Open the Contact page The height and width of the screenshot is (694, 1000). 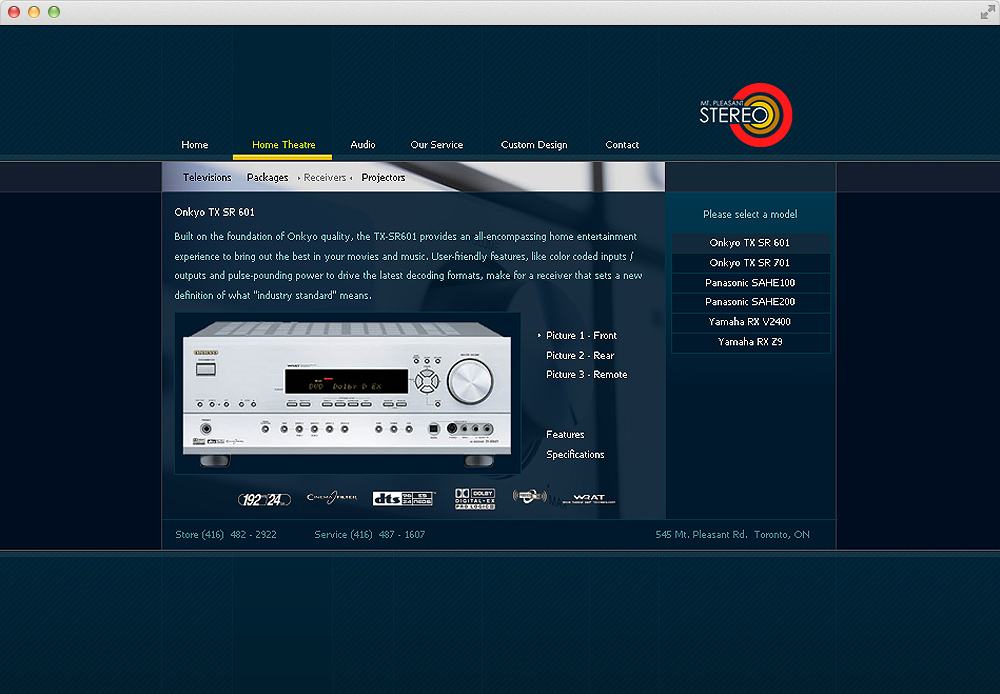pyautogui.click(x=622, y=145)
